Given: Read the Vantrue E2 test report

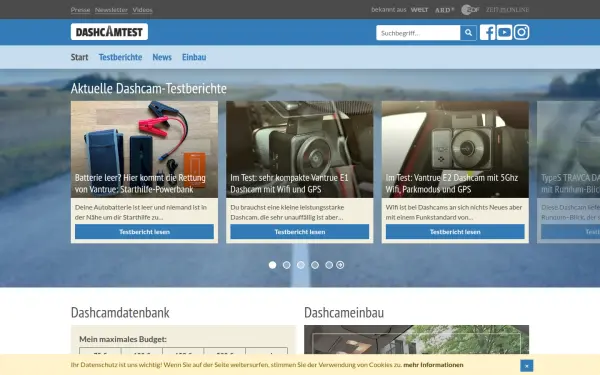Looking at the screenshot, I should (455, 232).
